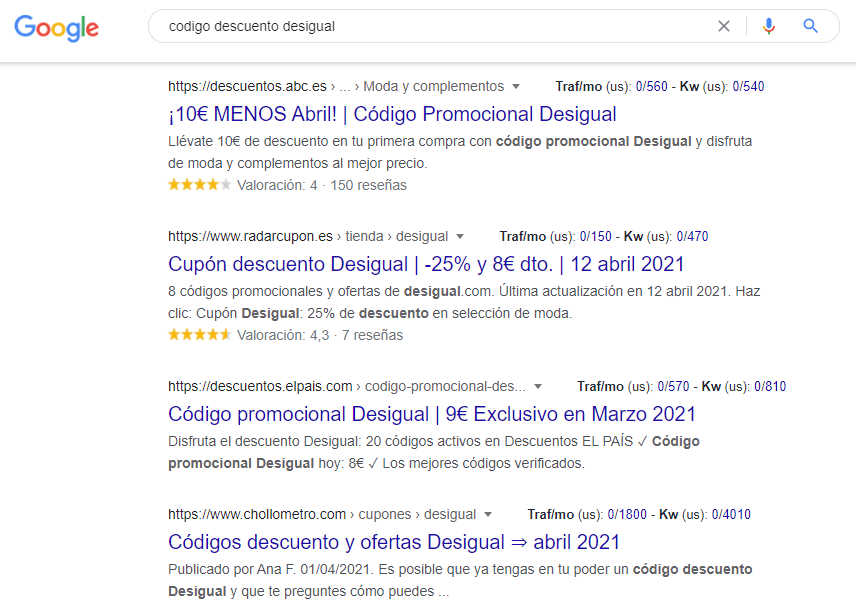Click keyword value 0/4010 for chollometro.com

[731, 514]
